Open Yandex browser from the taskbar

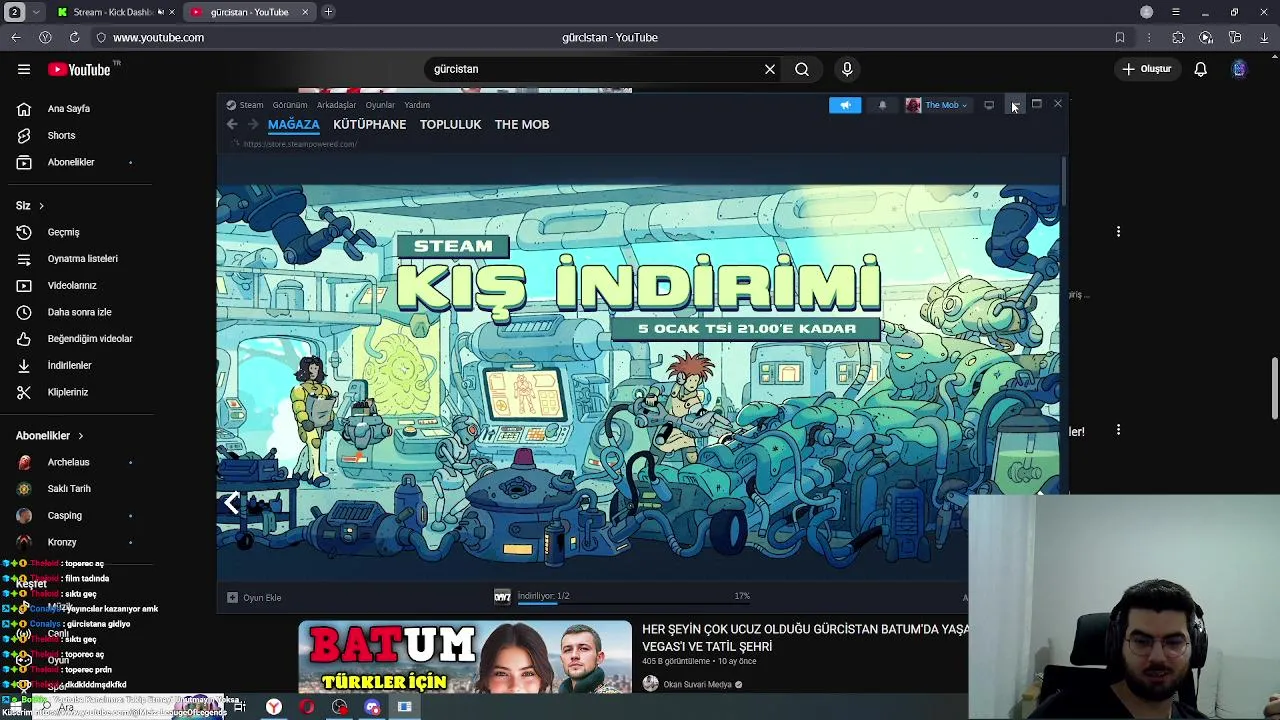pyautogui.click(x=273, y=707)
